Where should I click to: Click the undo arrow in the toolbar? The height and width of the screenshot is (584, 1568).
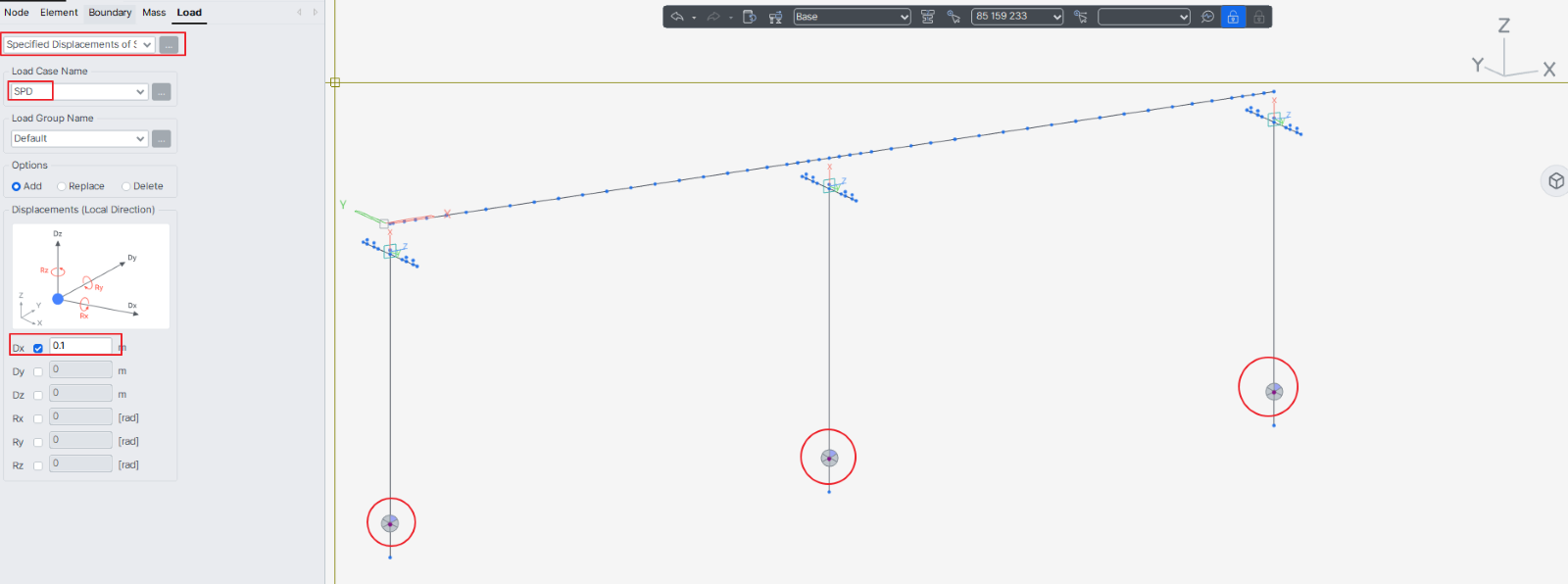point(677,17)
